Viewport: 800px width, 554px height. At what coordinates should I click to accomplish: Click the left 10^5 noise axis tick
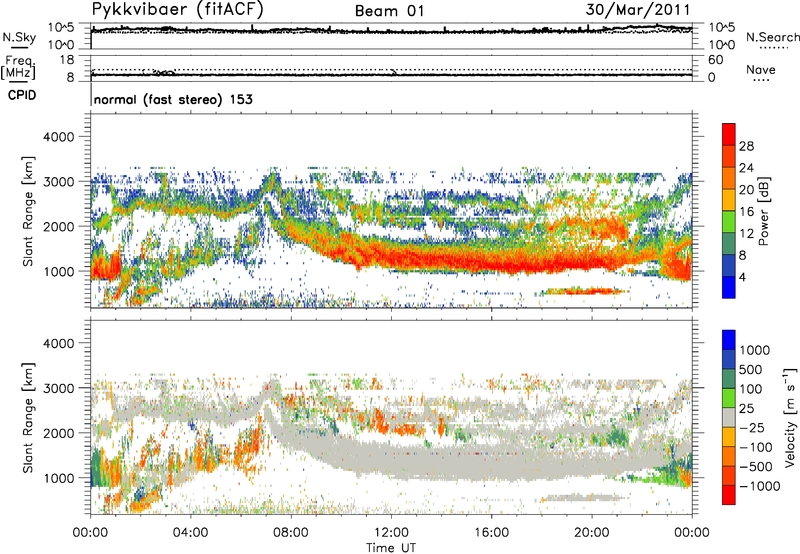coord(62,27)
